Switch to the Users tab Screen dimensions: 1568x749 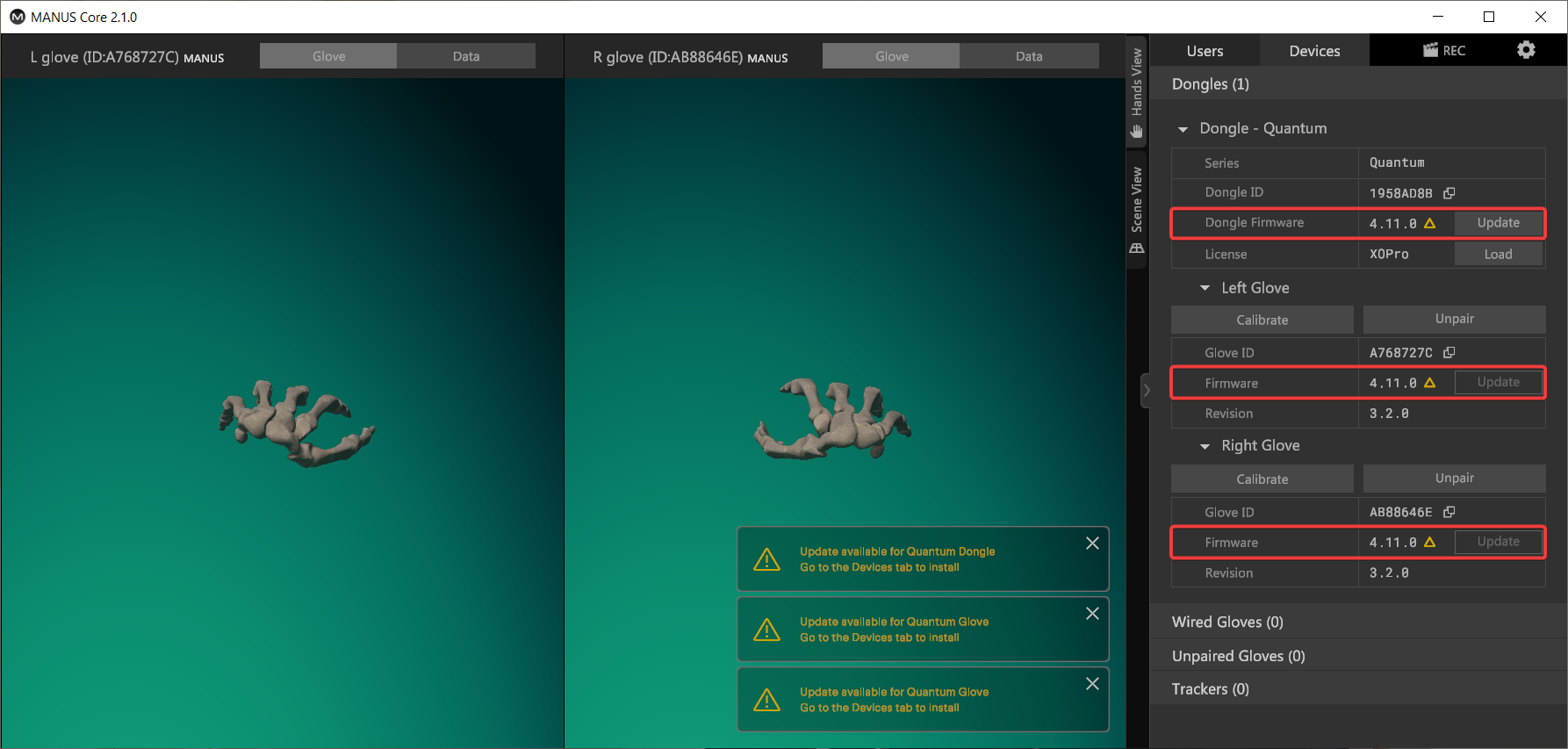tap(1205, 51)
